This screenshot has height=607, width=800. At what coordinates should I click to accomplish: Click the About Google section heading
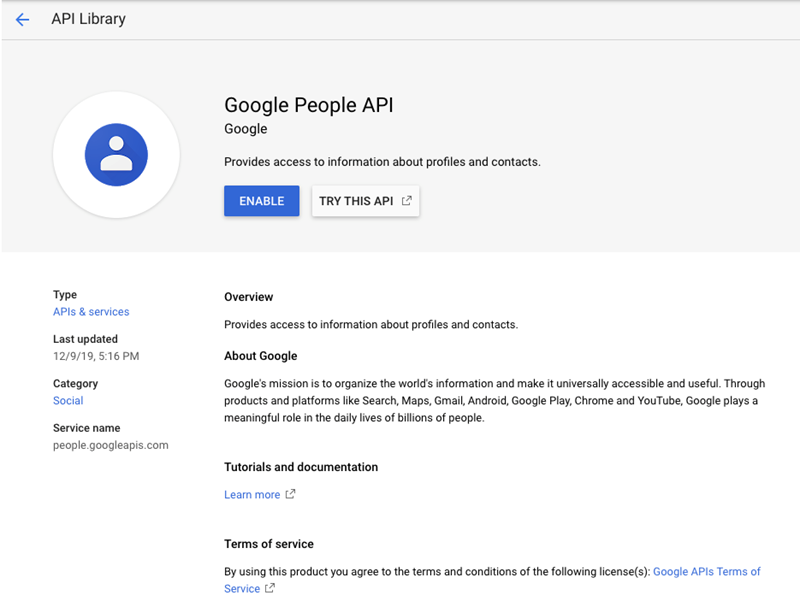tap(260, 356)
